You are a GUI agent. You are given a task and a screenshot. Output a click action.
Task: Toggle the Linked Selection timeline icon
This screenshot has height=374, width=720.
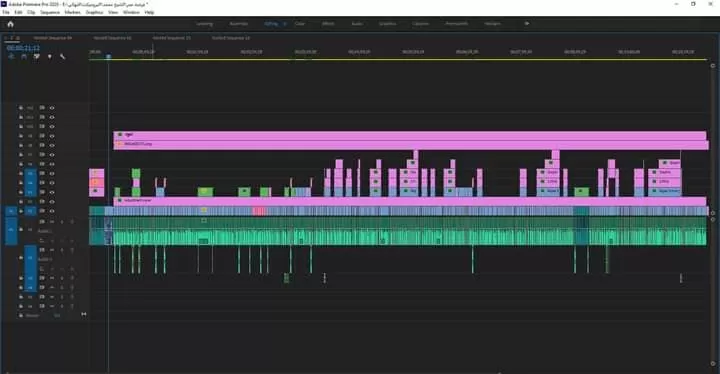[37, 57]
